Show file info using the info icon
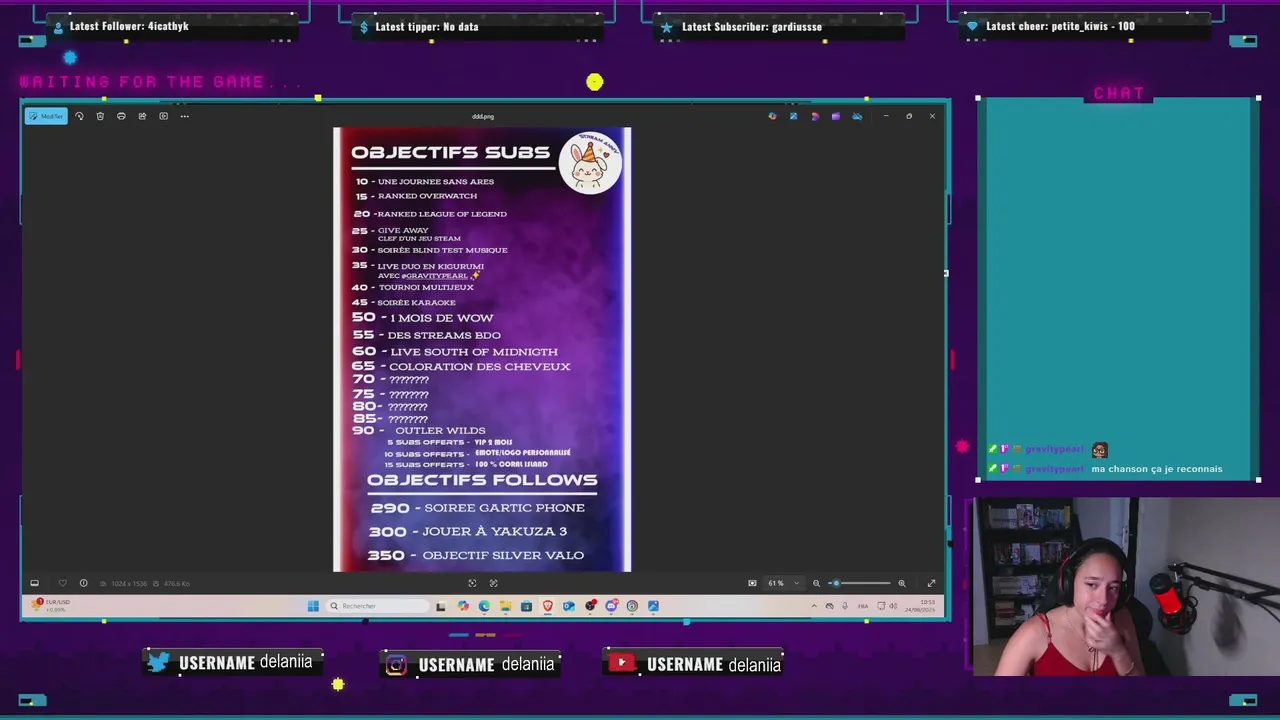Screen dimensions: 1280x720 pos(83,583)
